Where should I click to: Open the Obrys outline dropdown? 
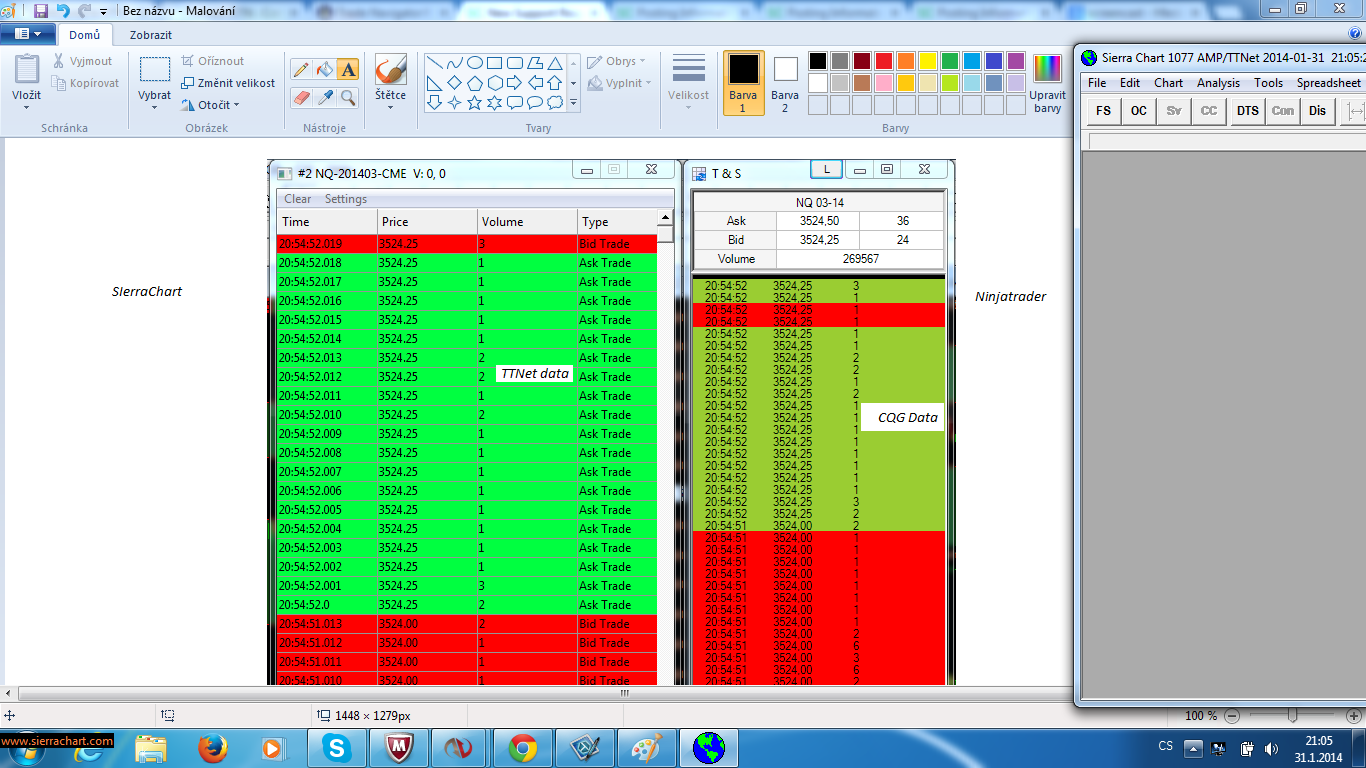point(617,61)
